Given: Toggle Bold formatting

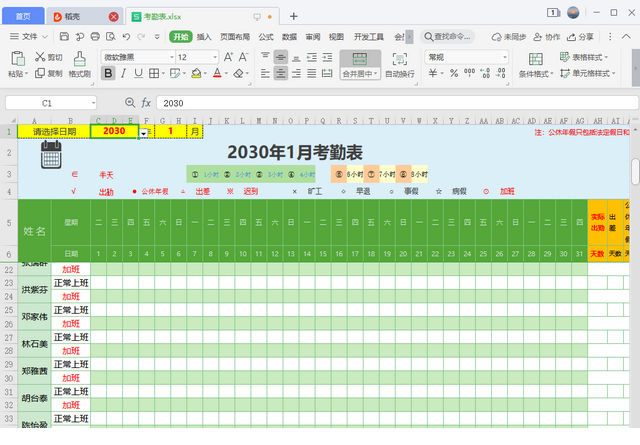Looking at the screenshot, I should click(108, 73).
